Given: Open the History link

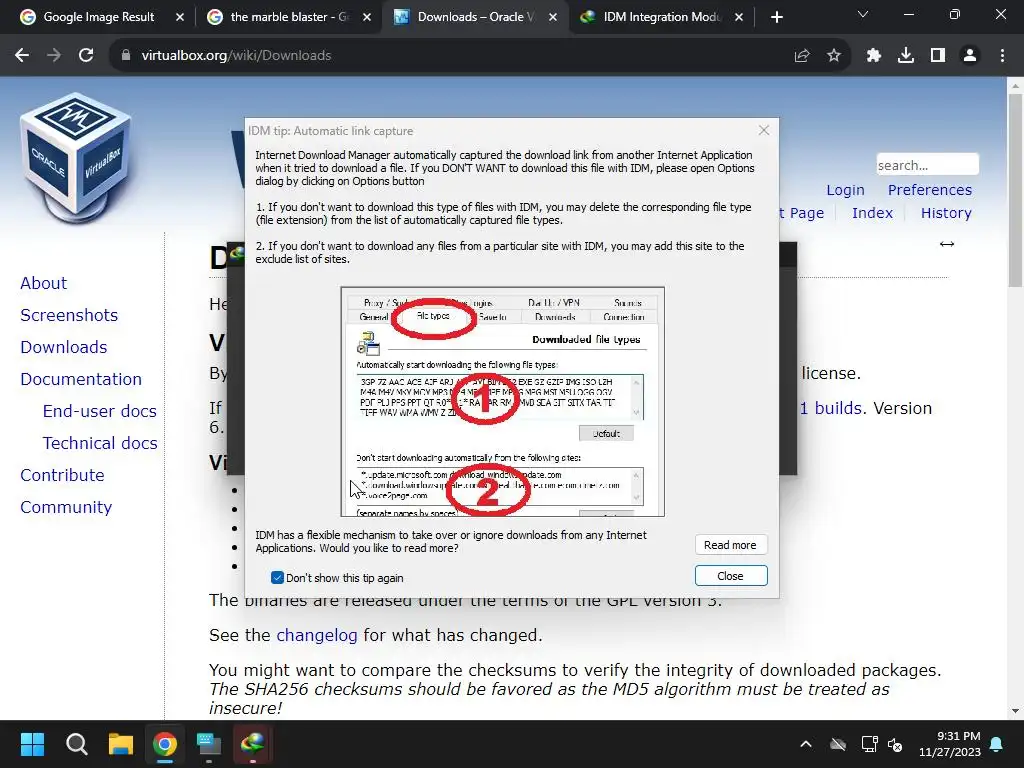Looking at the screenshot, I should tap(946, 213).
